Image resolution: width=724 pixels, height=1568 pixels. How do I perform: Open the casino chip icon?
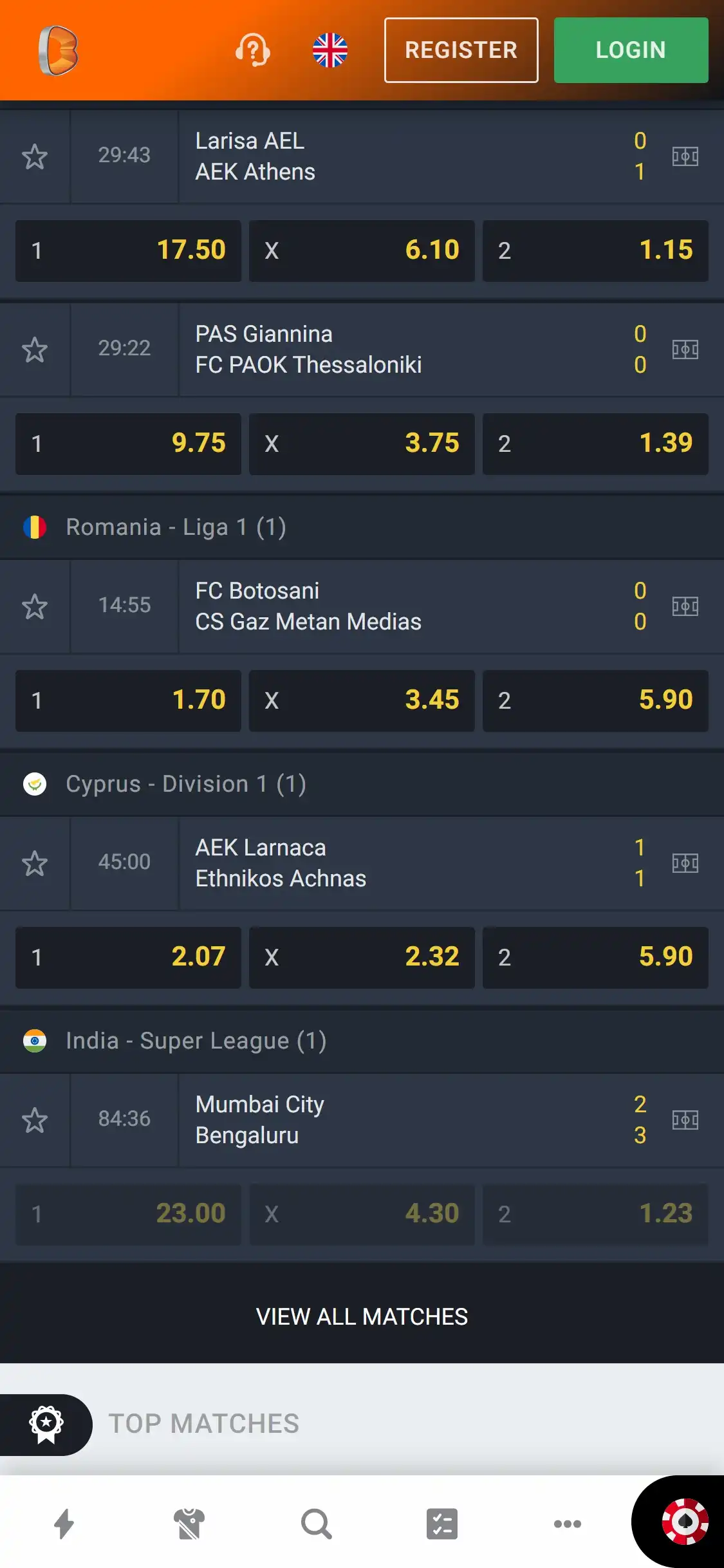pos(685,1522)
